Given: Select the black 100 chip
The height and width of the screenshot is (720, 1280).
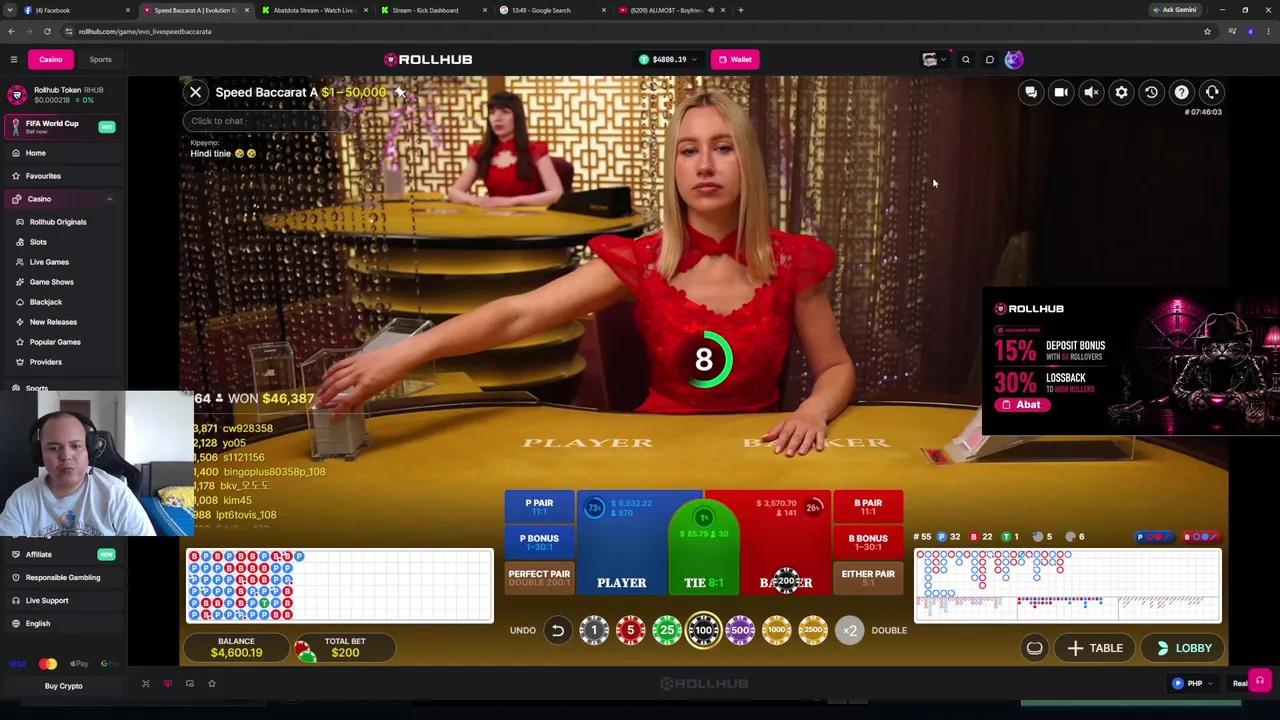Looking at the screenshot, I should click(704, 630).
